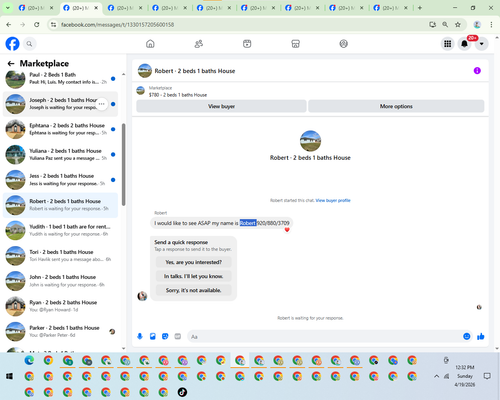Open the Facebook search icon
This screenshot has width=500, height=400.
tap(29, 44)
